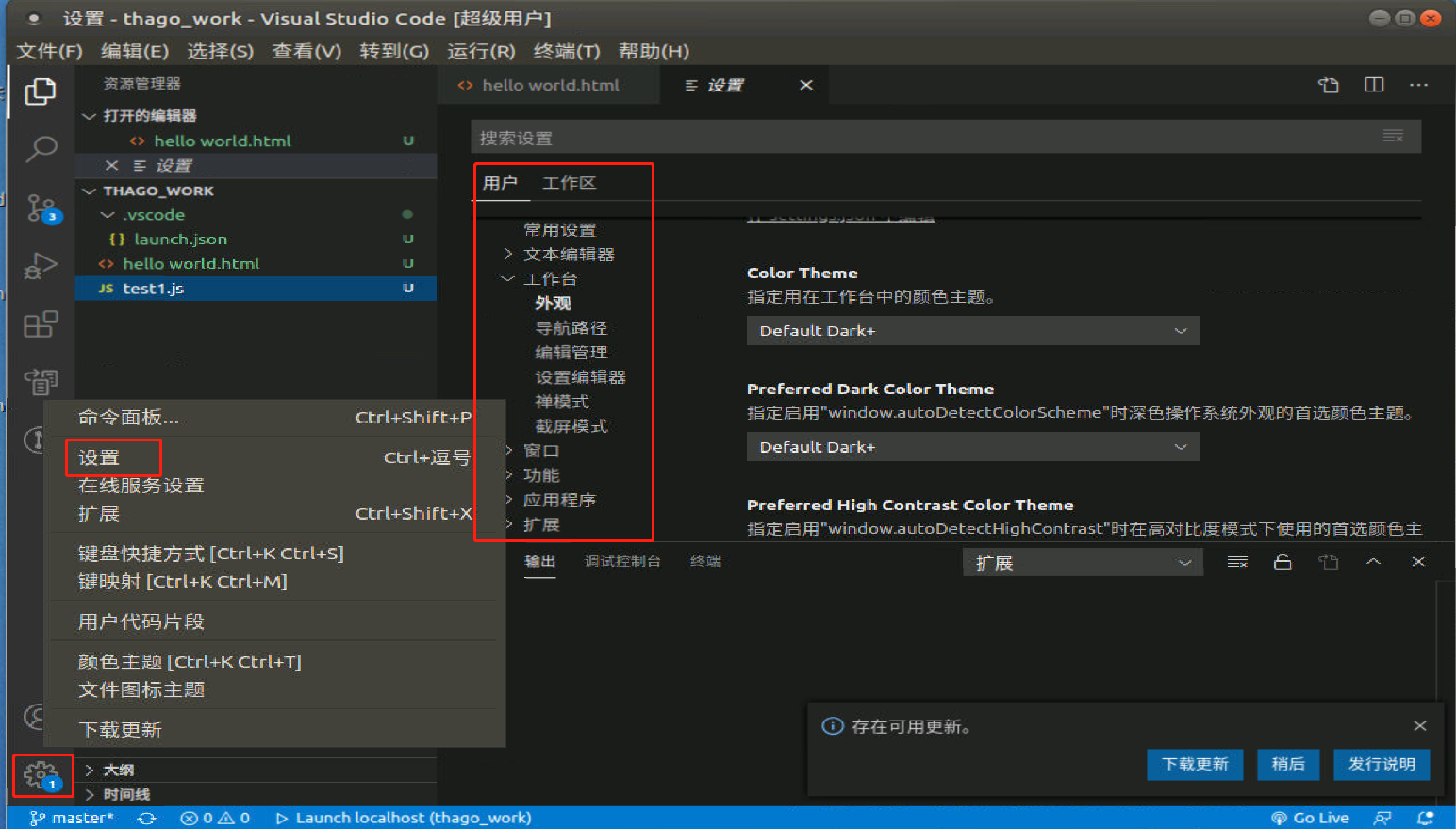Click the Manage gear icon

pyautogui.click(x=41, y=775)
